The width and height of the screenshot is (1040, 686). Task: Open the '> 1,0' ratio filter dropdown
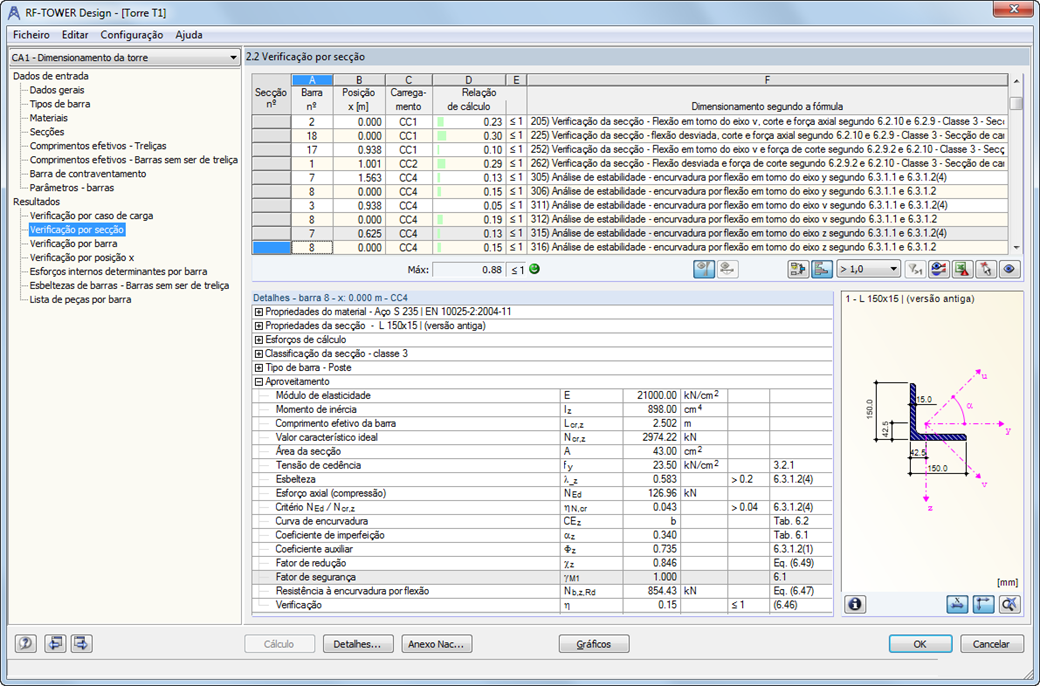[x=868, y=269]
